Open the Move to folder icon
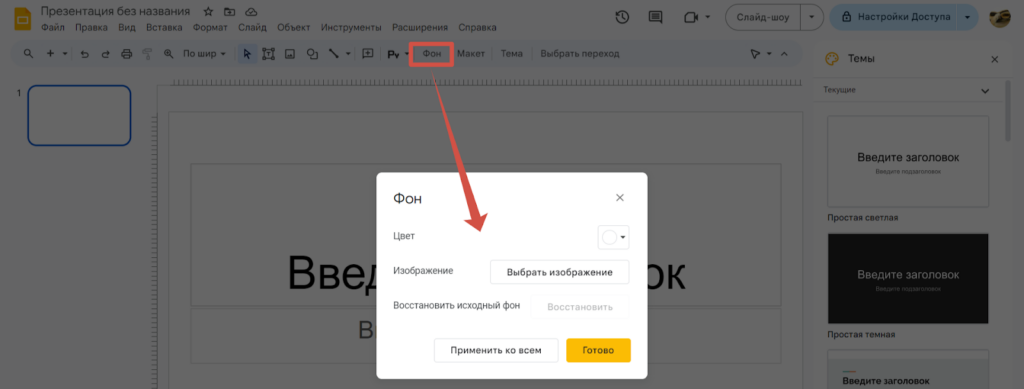1024x389 pixels. [x=229, y=12]
